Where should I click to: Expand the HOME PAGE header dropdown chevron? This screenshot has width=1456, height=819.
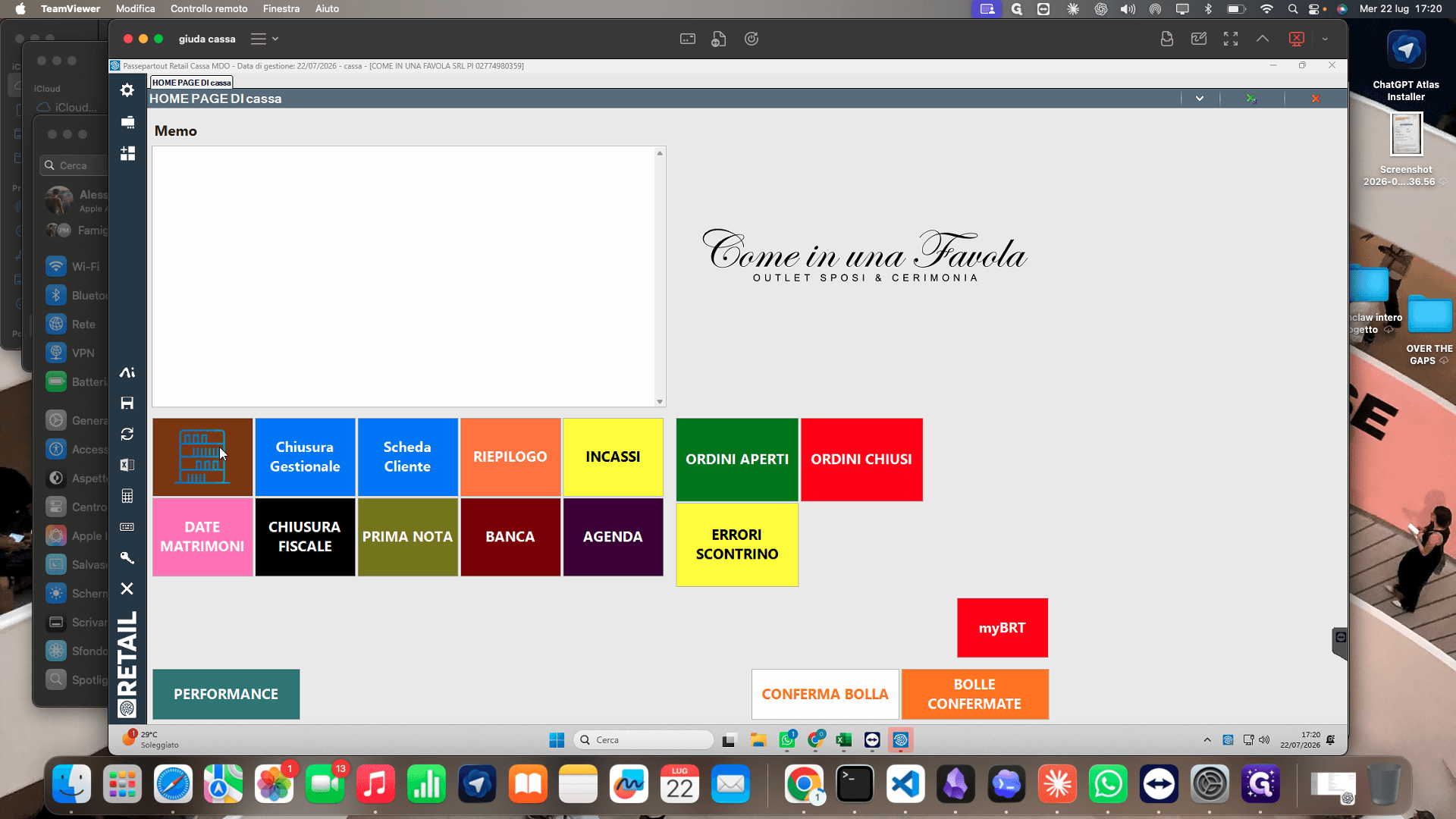coord(1200,99)
